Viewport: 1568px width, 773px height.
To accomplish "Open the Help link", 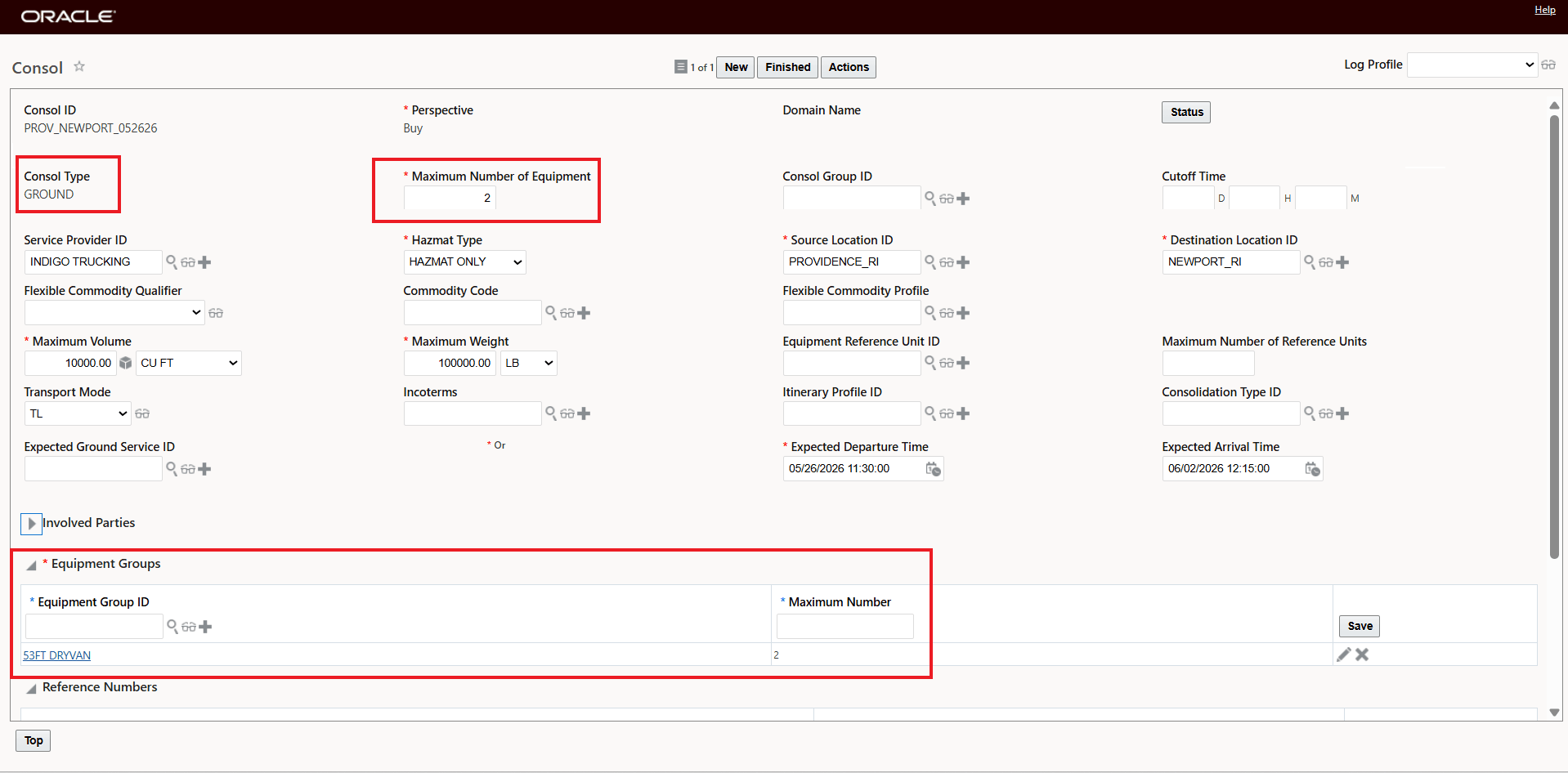I will (1544, 10).
